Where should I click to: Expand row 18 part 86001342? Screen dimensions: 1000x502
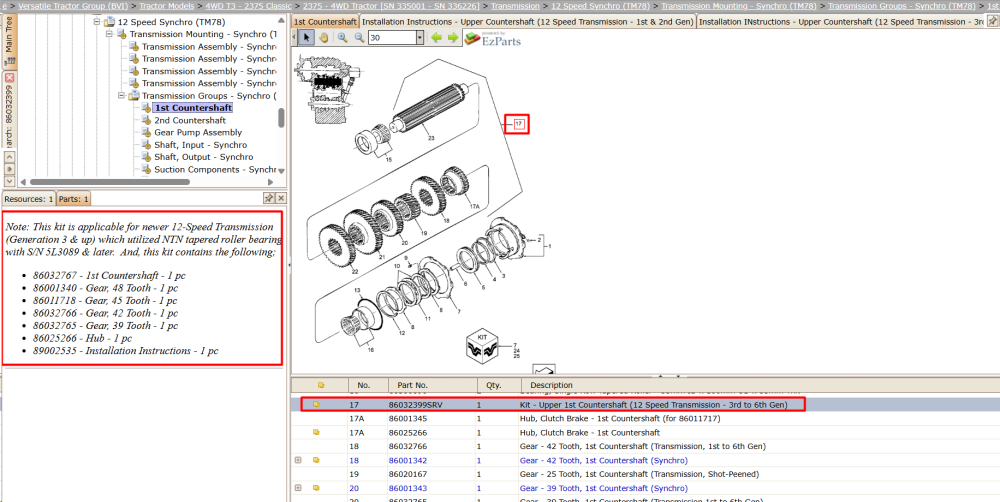coord(298,461)
